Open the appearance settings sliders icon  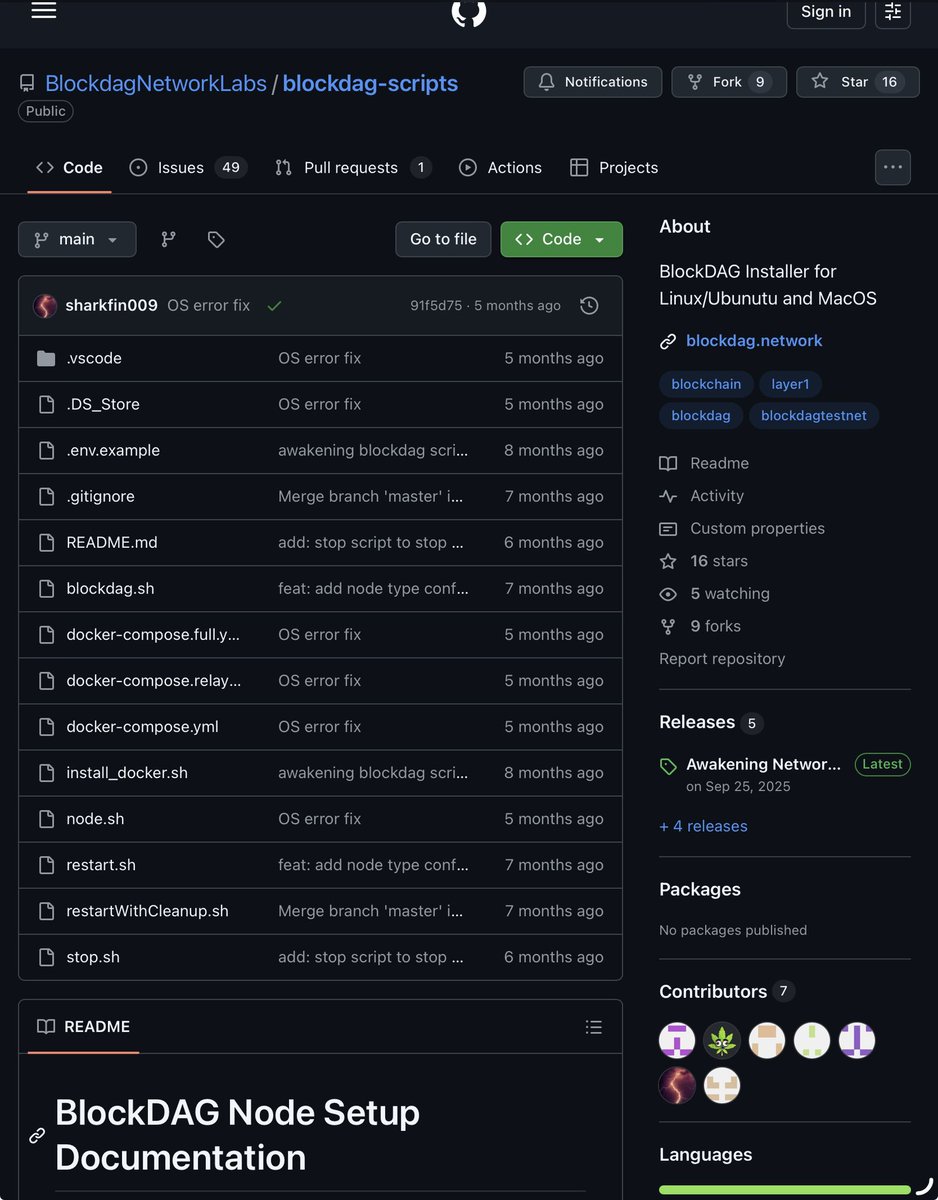pyautogui.click(x=893, y=12)
